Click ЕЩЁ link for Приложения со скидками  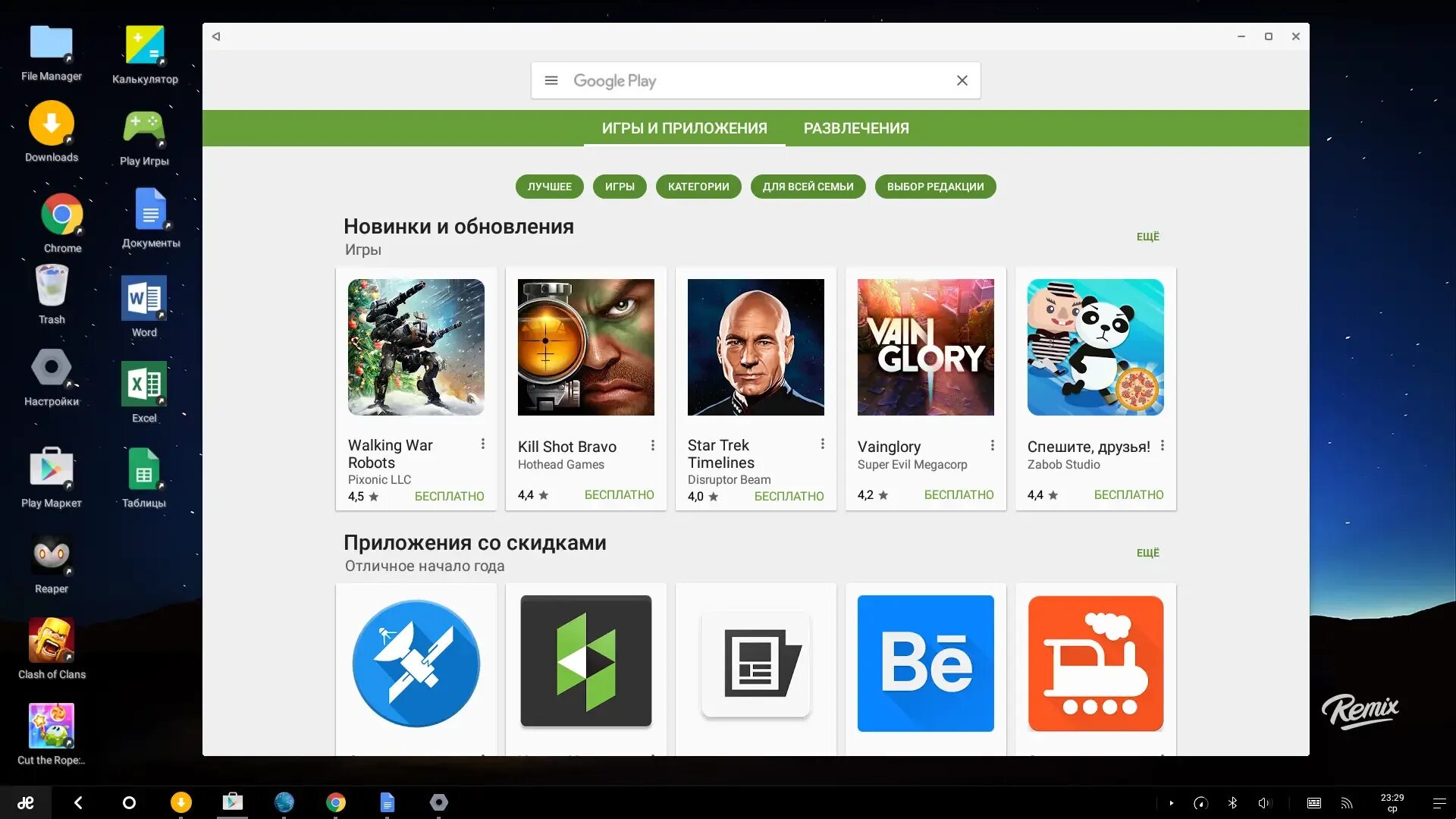1147,552
